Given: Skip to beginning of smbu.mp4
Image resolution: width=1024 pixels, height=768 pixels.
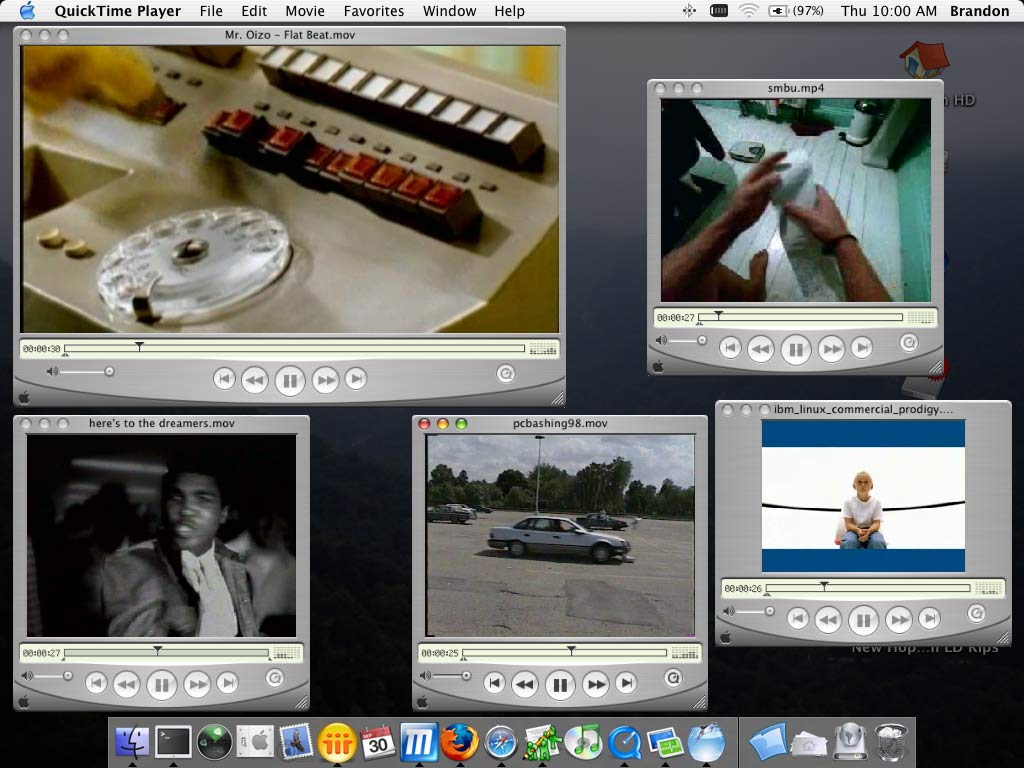Looking at the screenshot, I should [730, 347].
